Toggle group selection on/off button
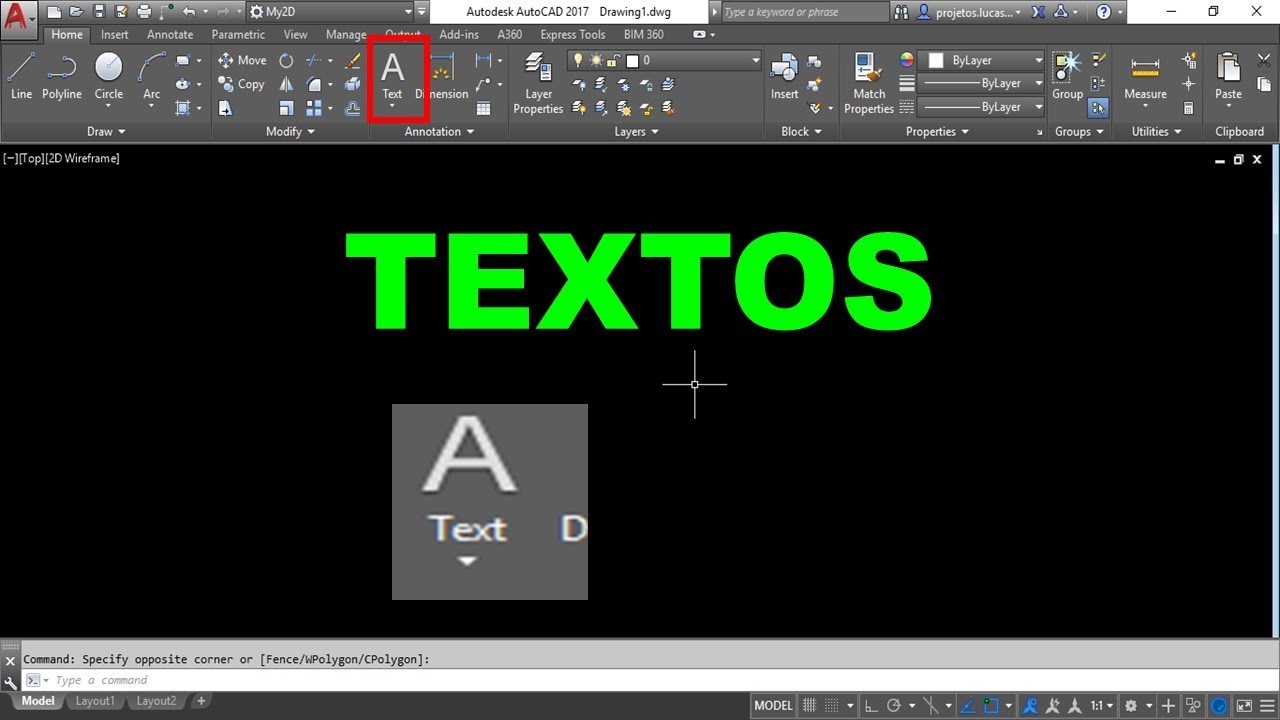 pyautogui.click(x=1098, y=108)
